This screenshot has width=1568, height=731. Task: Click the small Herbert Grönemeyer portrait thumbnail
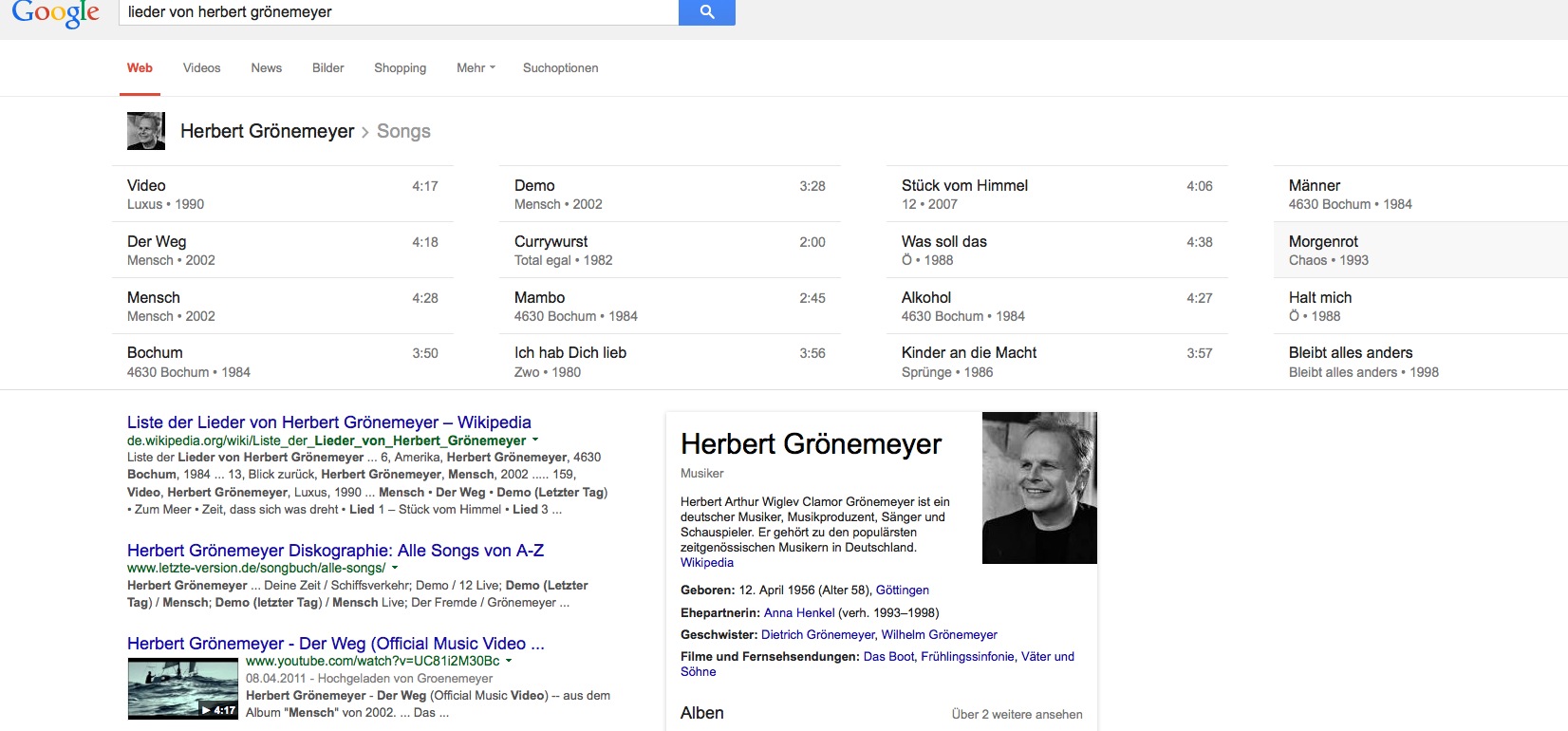pyautogui.click(x=146, y=131)
